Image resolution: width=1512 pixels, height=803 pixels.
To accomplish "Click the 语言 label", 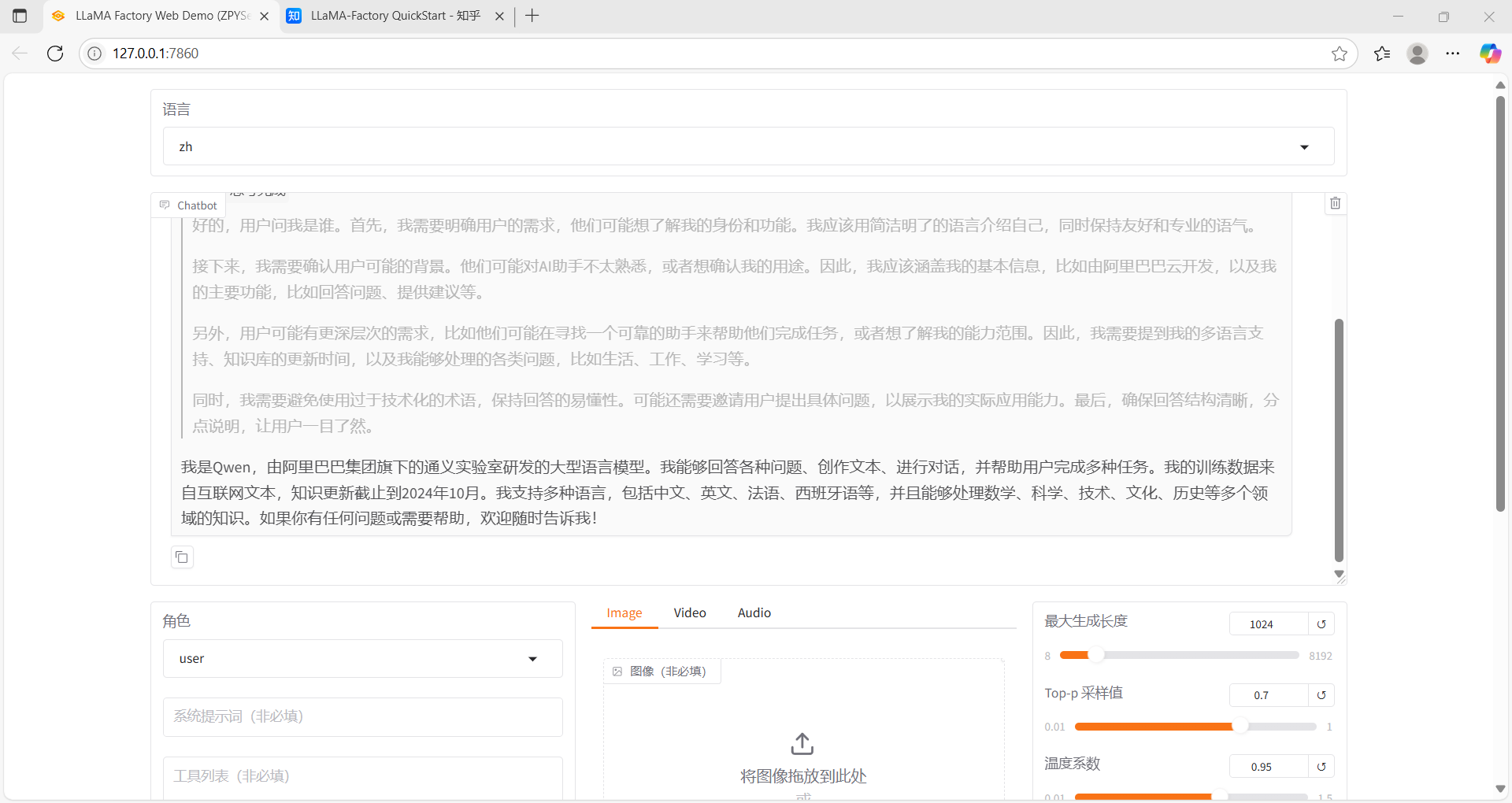I will point(176,109).
